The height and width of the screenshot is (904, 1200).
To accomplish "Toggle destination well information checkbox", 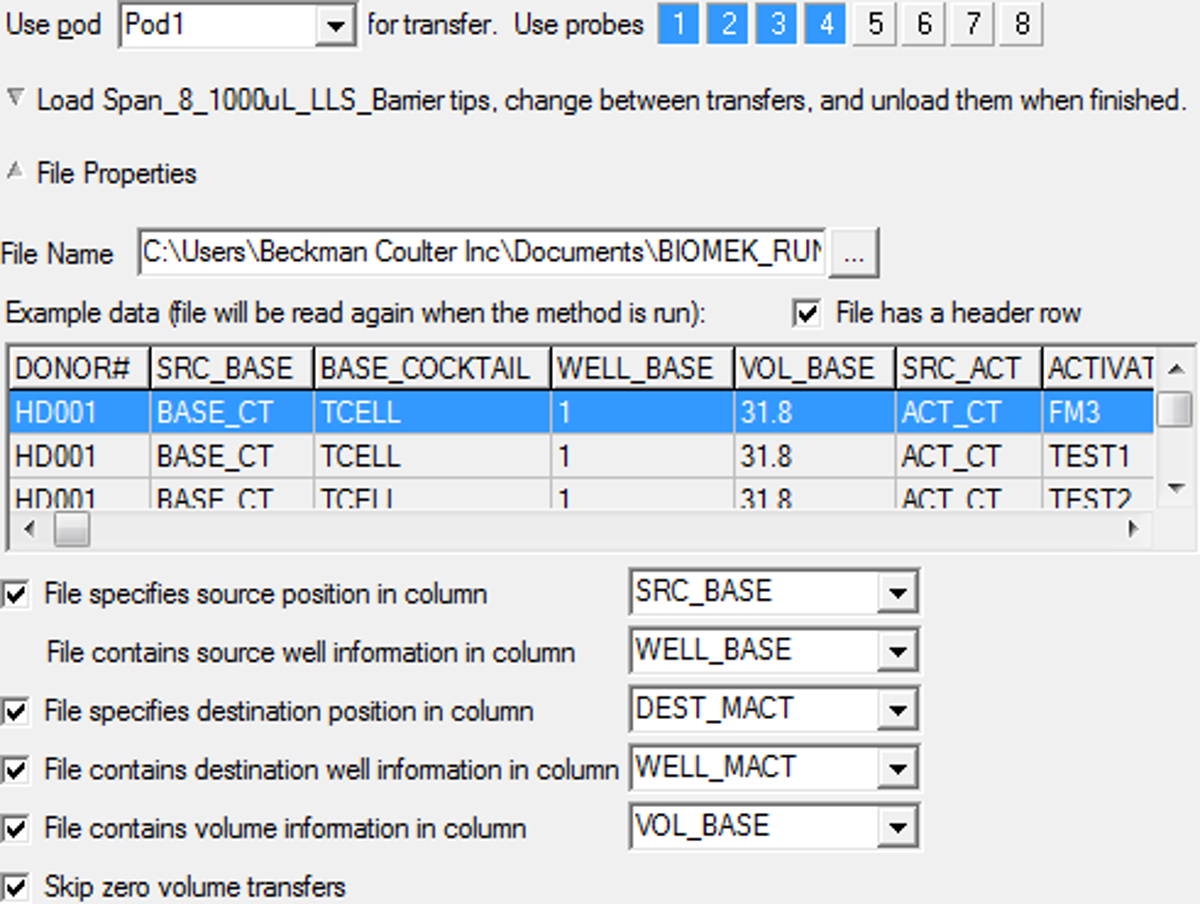I will pyautogui.click(x=16, y=770).
